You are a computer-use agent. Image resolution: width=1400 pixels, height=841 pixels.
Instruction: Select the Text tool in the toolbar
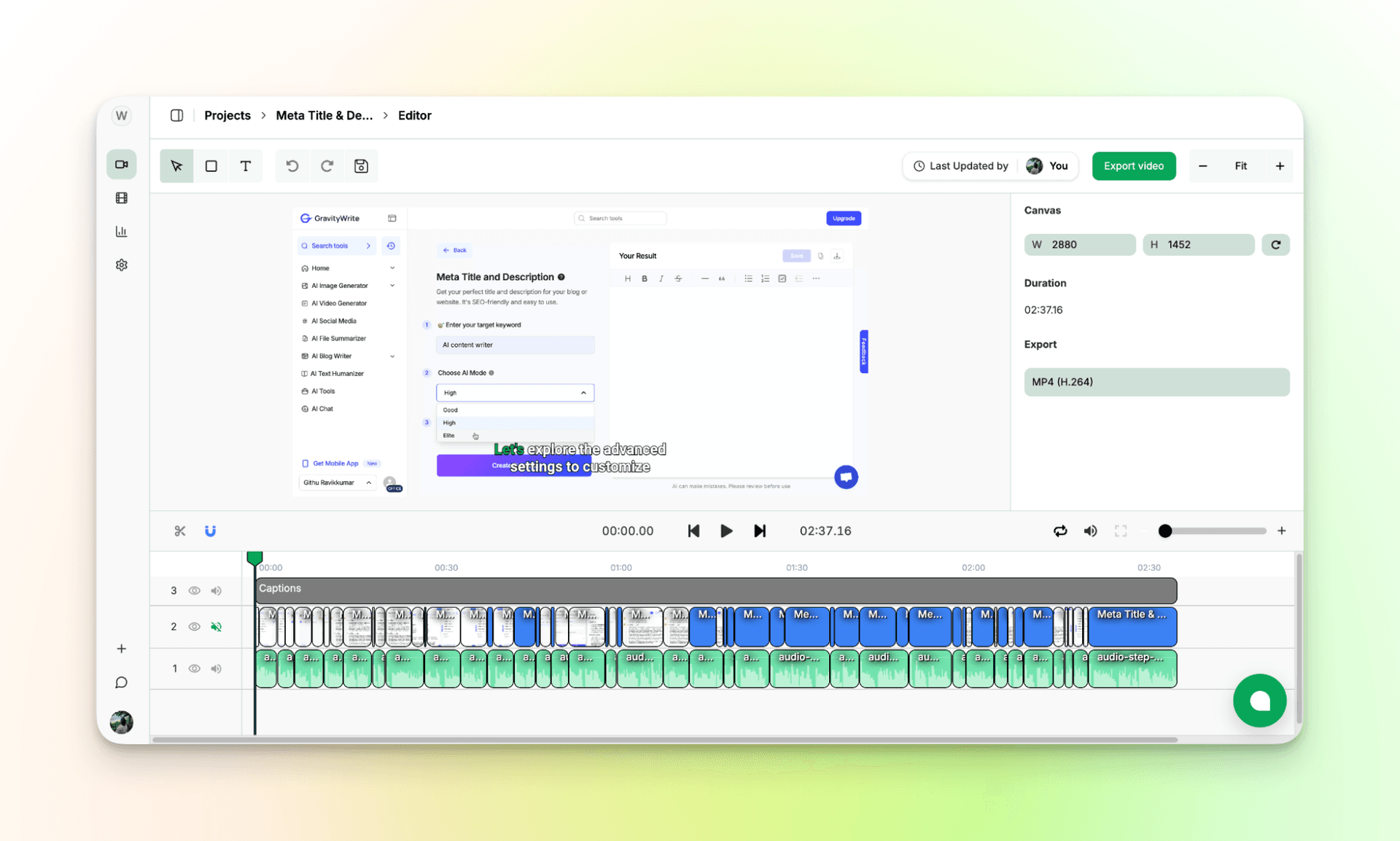coord(246,165)
